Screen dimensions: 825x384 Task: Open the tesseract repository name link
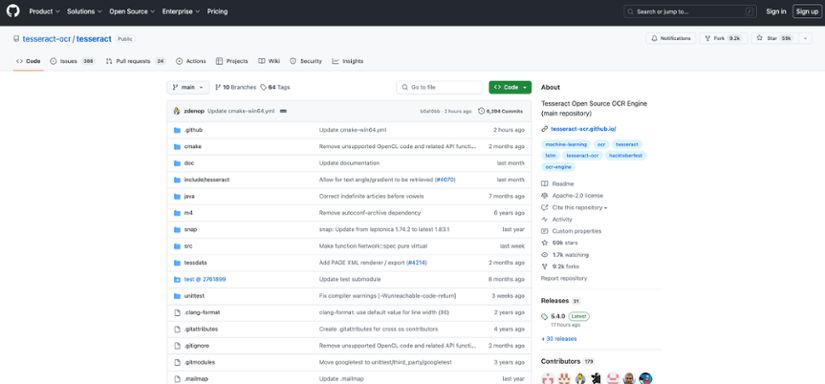coord(94,39)
